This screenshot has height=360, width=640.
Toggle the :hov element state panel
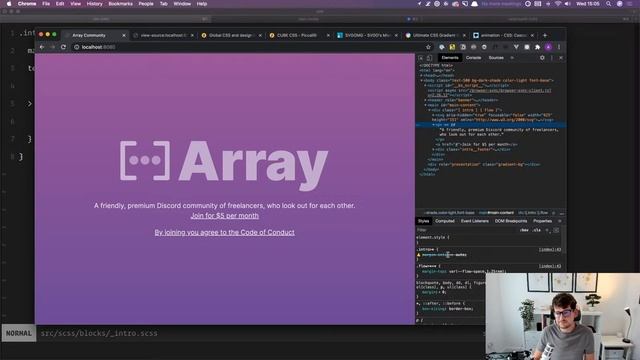(524, 230)
